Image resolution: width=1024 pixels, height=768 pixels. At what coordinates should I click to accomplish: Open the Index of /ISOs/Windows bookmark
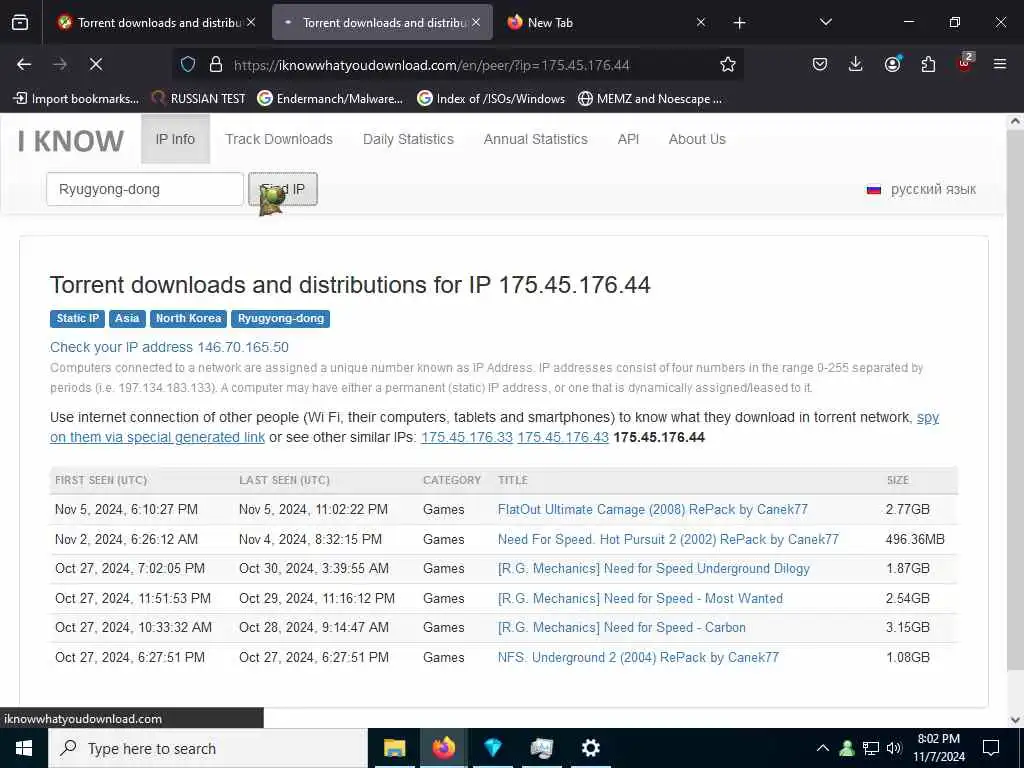491,99
